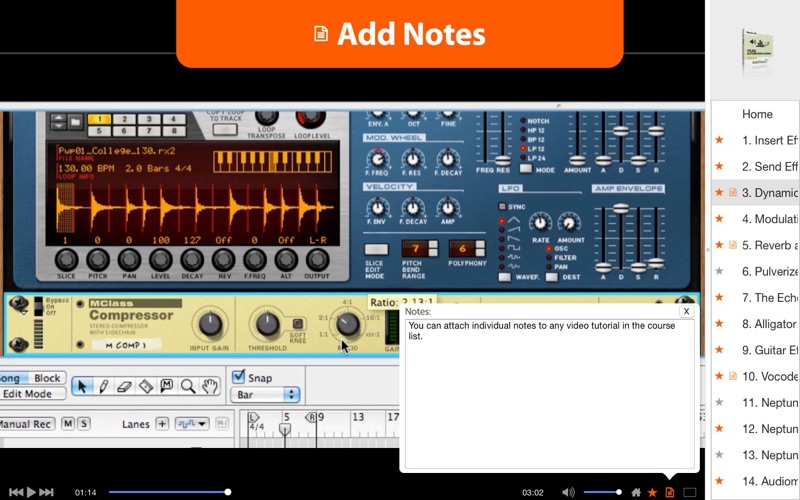Click the Level knob under waveform
This screenshot has width=800, height=500.
point(160,260)
